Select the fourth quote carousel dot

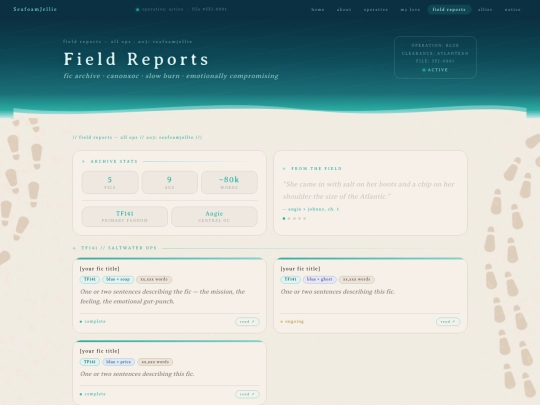pyautogui.click(x=299, y=218)
